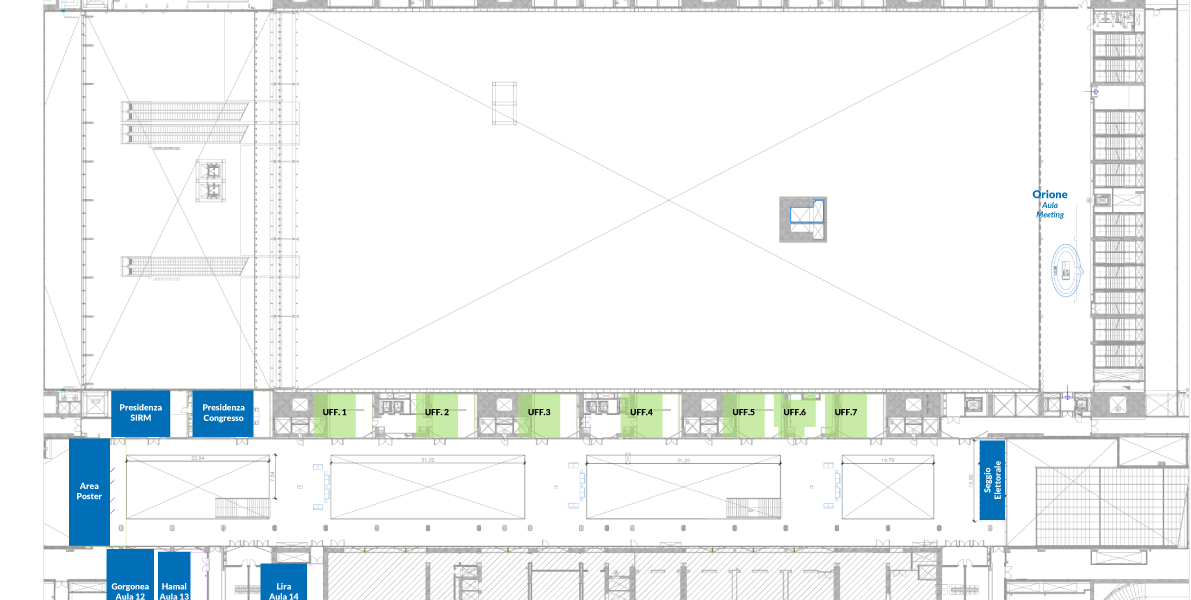Click the UFF.7 office block
This screenshot has height=600, width=1191.
[x=846, y=413]
